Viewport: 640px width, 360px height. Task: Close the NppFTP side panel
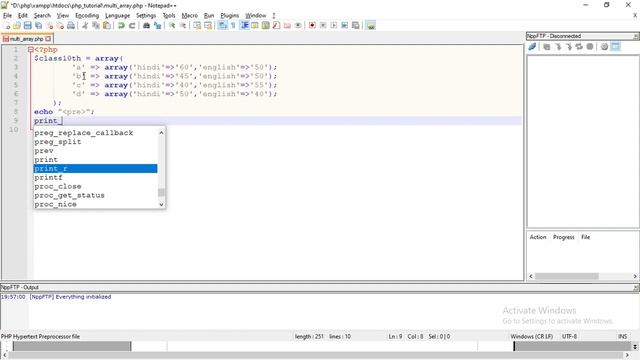point(636,36)
